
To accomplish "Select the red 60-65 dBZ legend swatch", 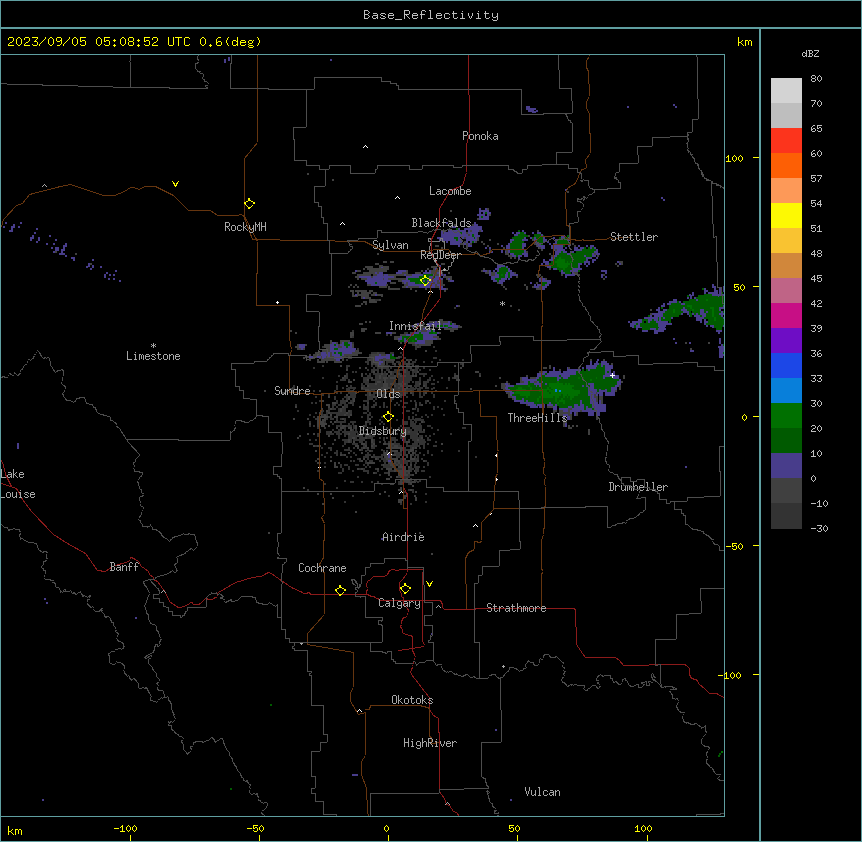I will (x=786, y=141).
